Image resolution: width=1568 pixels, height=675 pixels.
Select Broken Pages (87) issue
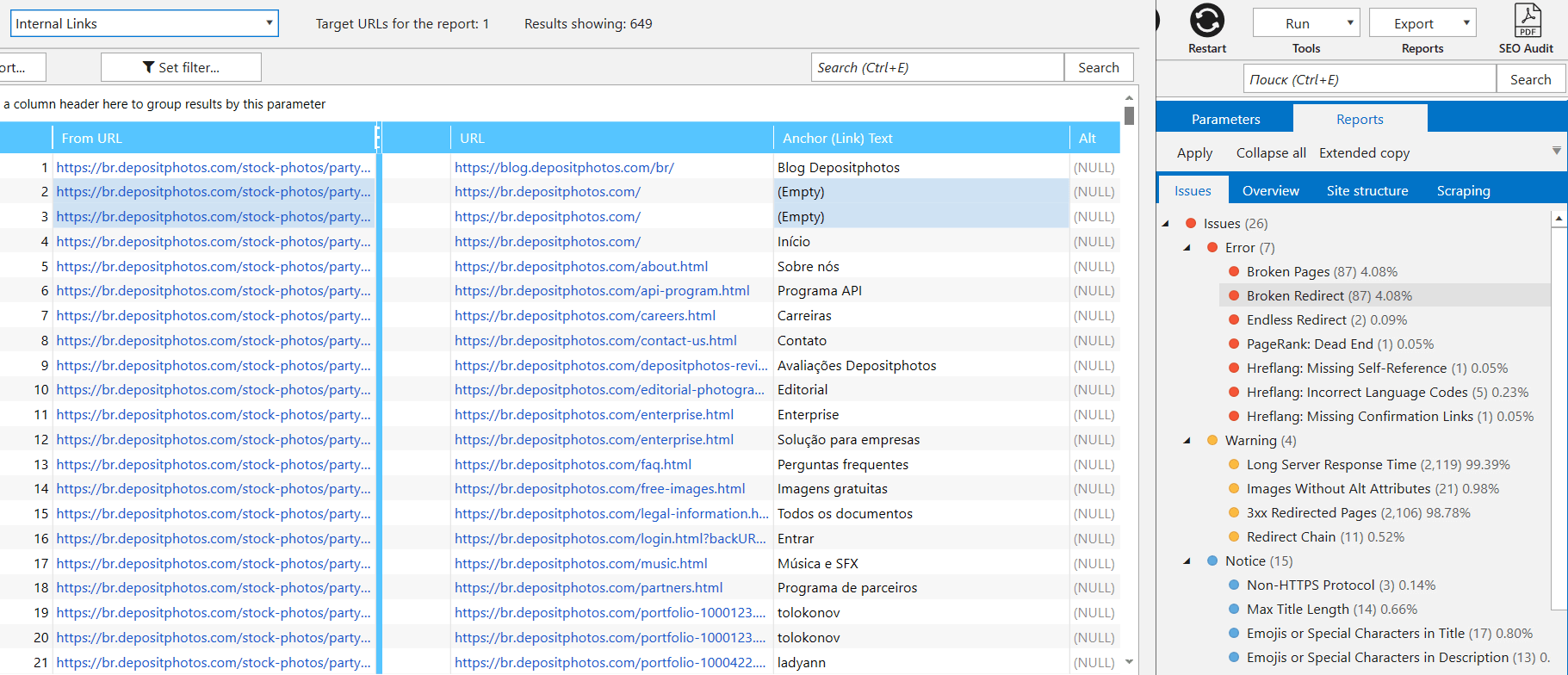[x=1322, y=271]
